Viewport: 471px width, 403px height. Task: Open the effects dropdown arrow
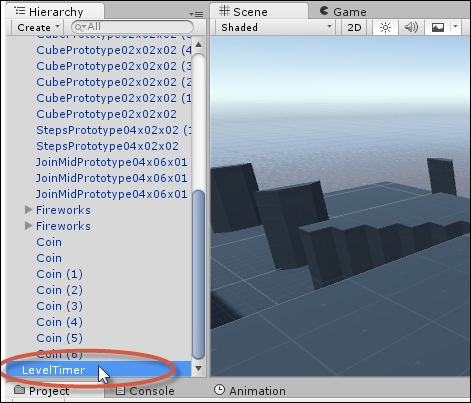(x=456, y=27)
